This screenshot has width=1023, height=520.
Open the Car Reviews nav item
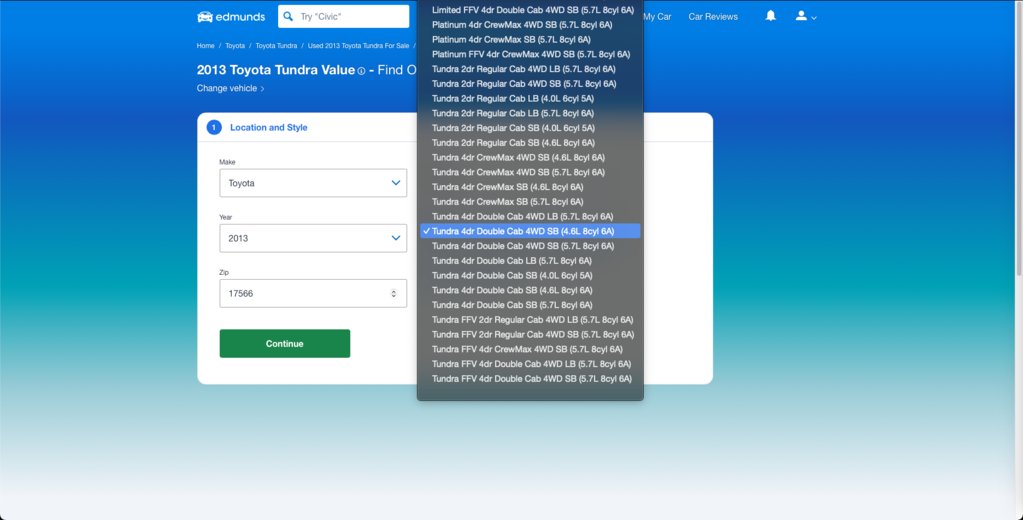tap(713, 17)
